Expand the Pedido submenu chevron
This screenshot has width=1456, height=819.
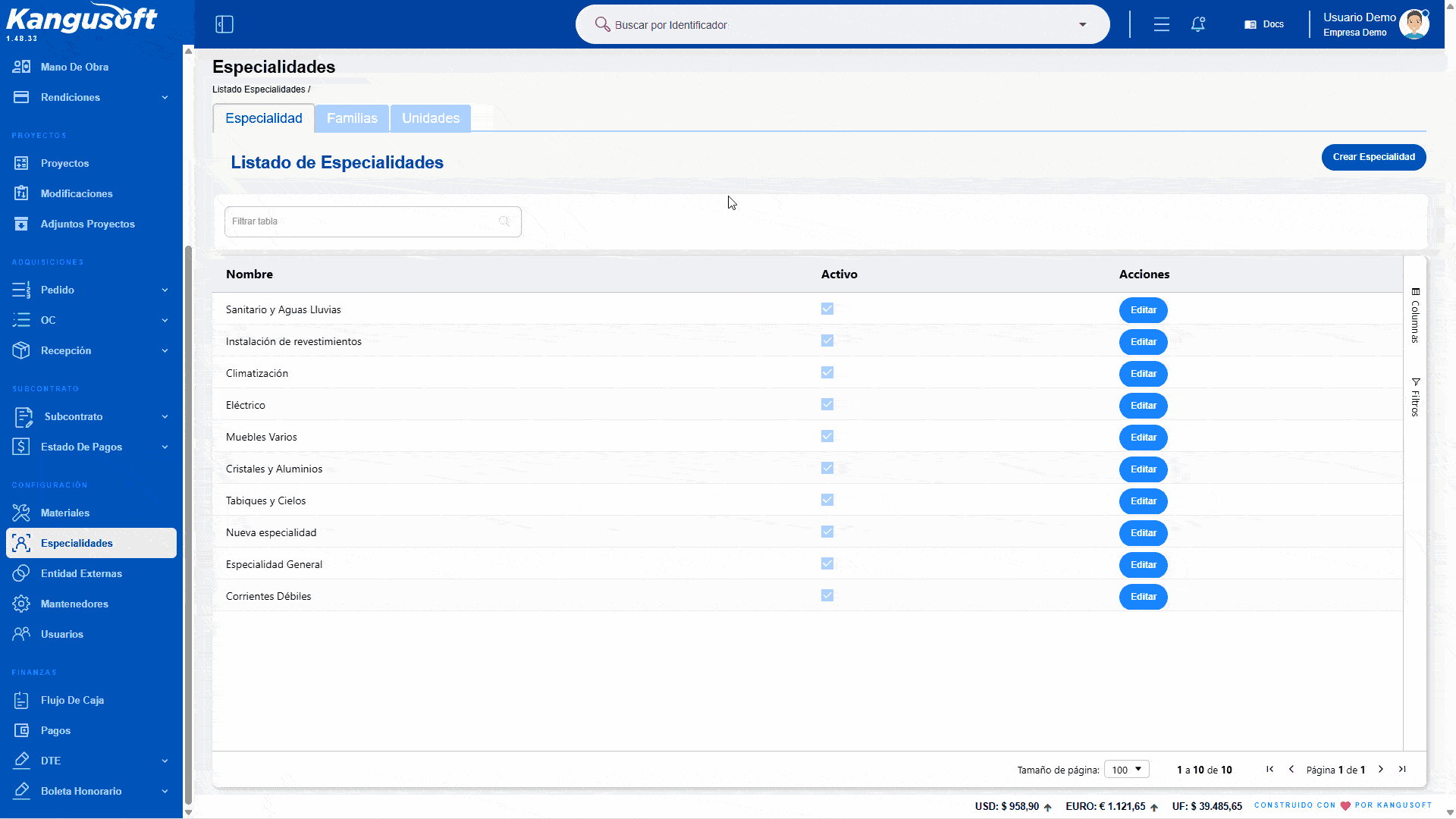(165, 290)
